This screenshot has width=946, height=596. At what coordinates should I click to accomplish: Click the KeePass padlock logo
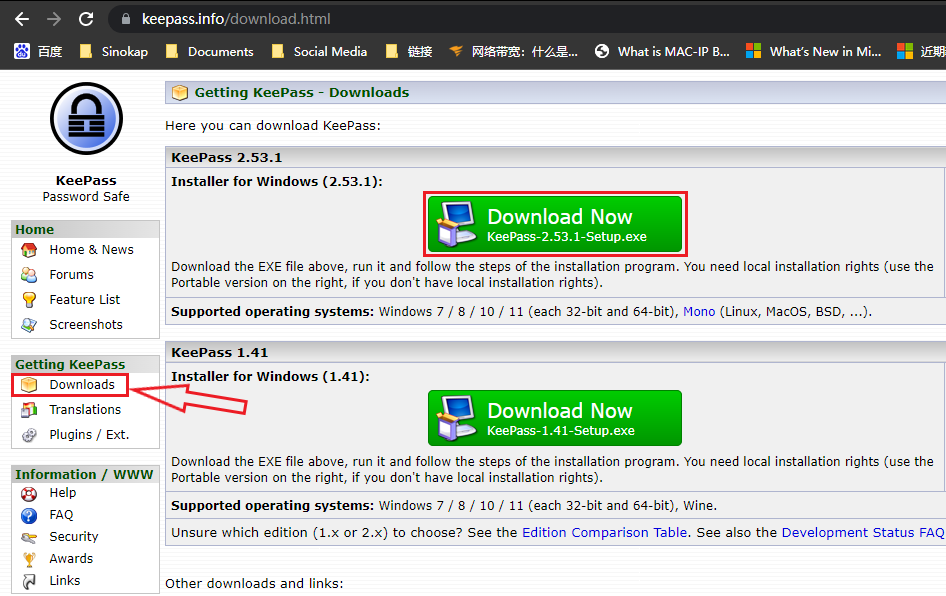click(x=86, y=119)
